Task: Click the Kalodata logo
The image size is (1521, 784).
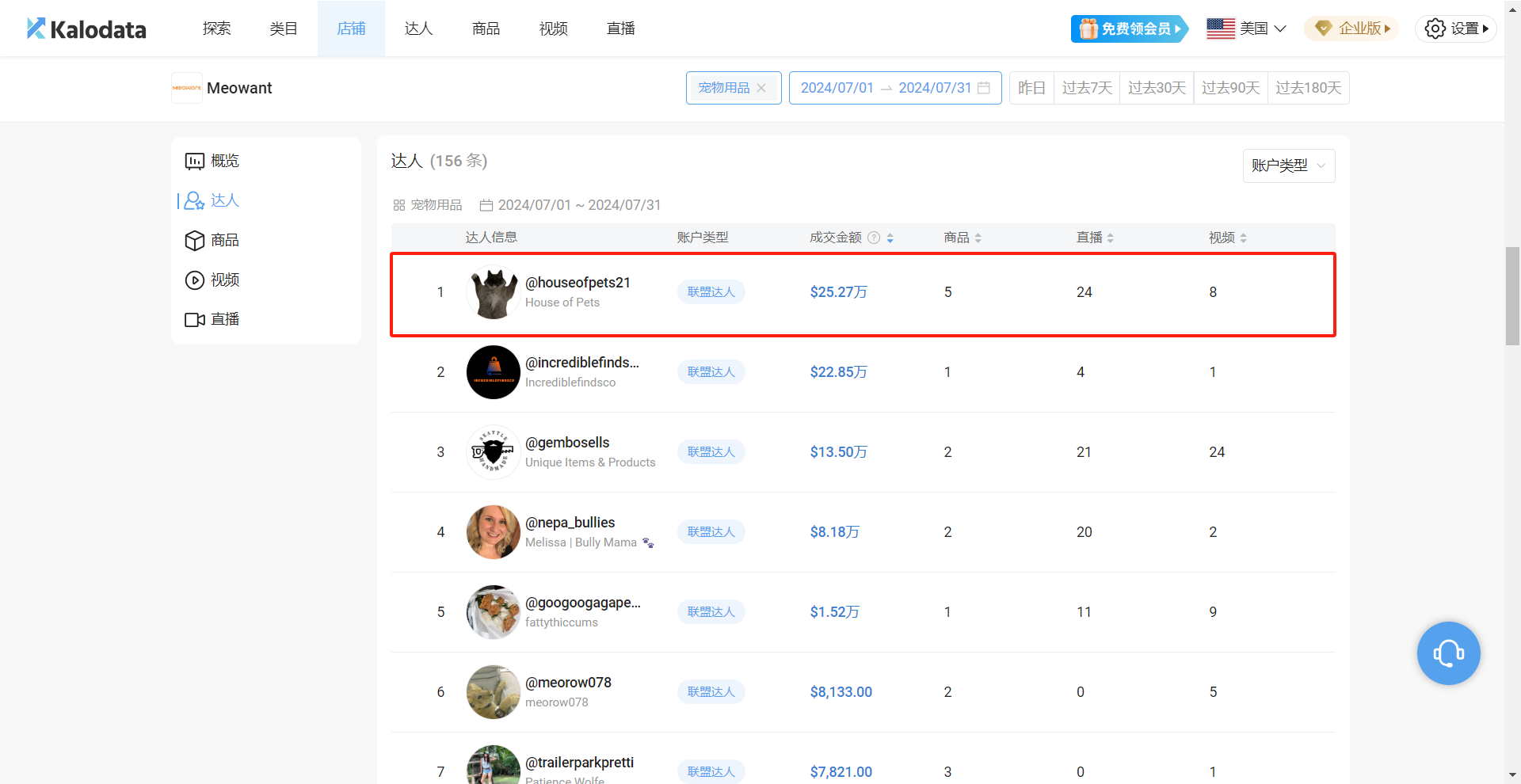Action: click(87, 29)
